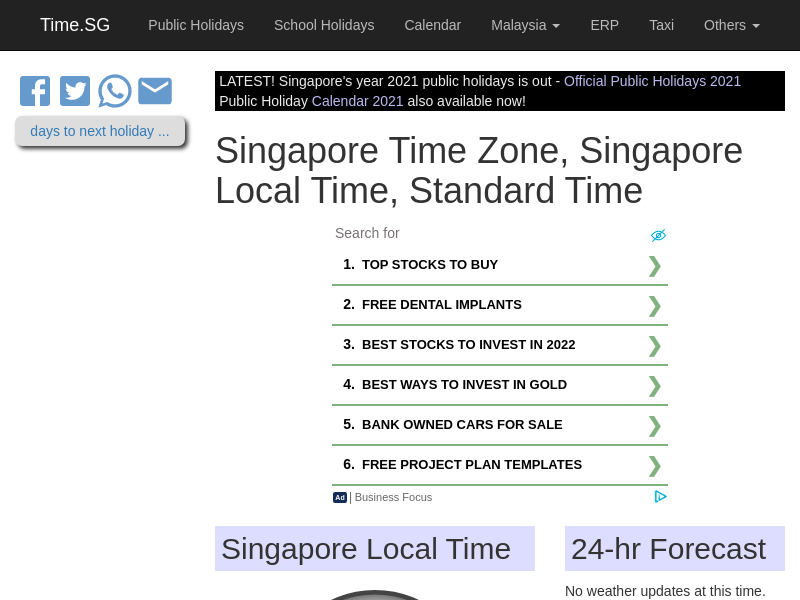Expand the Others dropdown menu
This screenshot has height=600, width=800.
[x=732, y=25]
